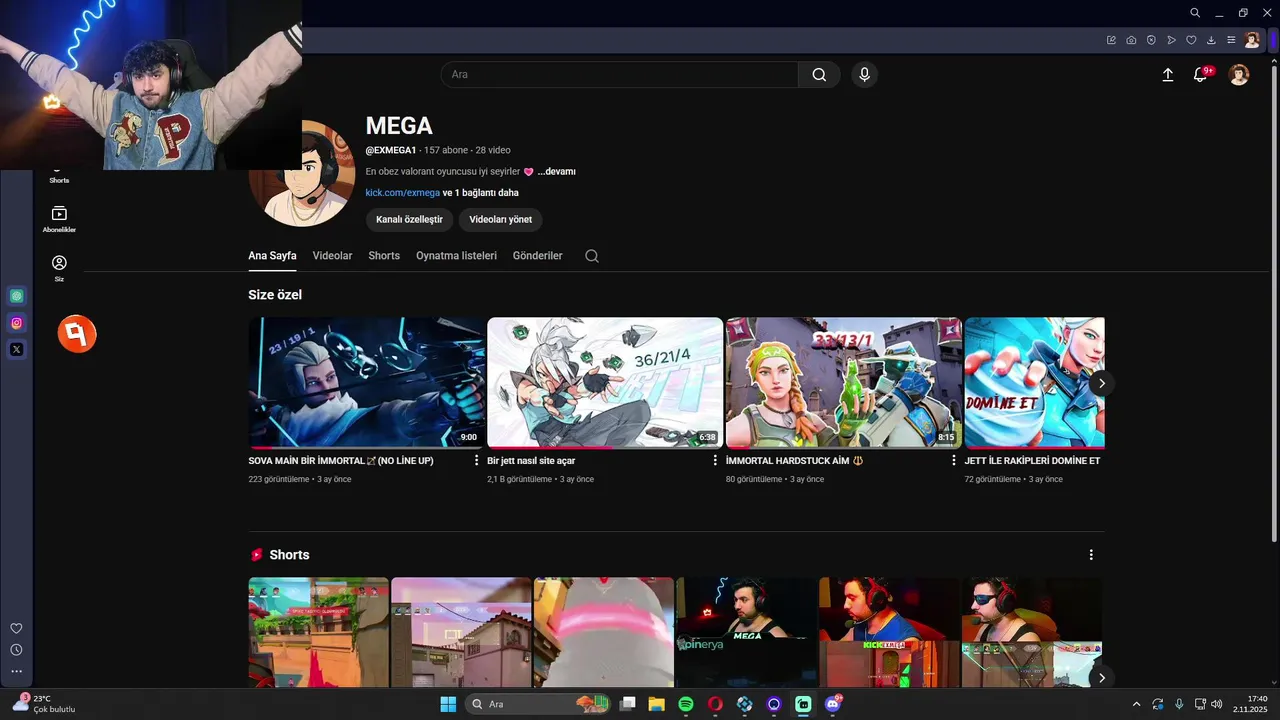Switch to the Videolar tab
Image resolution: width=1280 pixels, height=720 pixels.
[x=332, y=256]
